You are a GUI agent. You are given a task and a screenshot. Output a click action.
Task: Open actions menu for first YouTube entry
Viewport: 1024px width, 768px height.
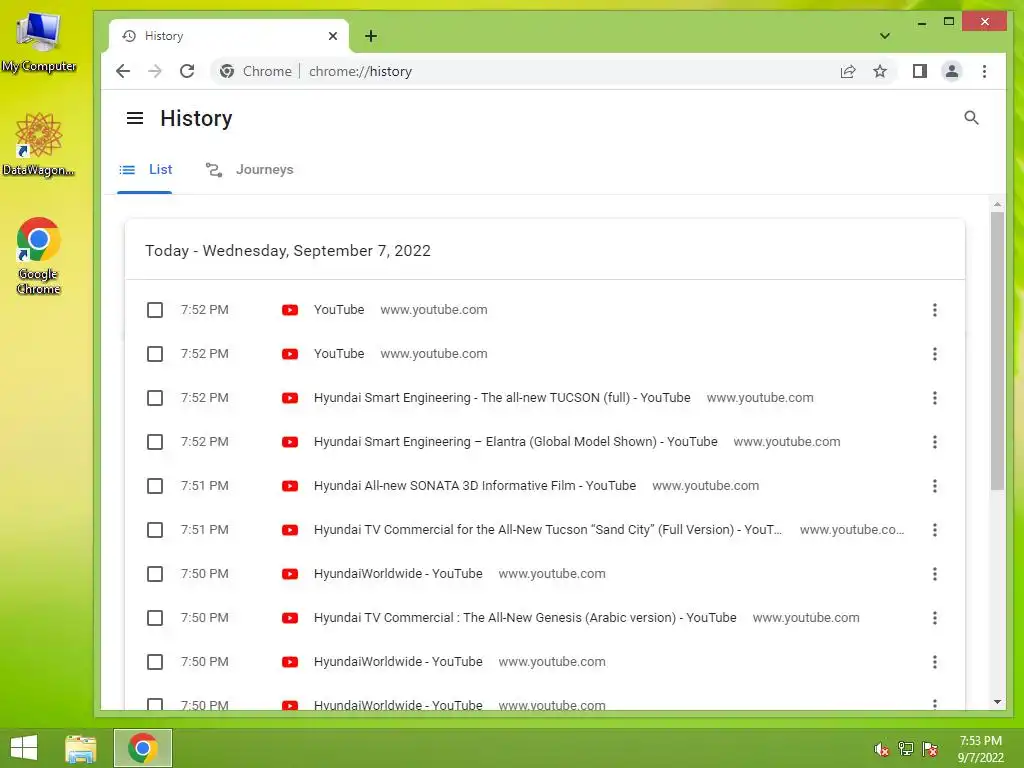click(935, 310)
